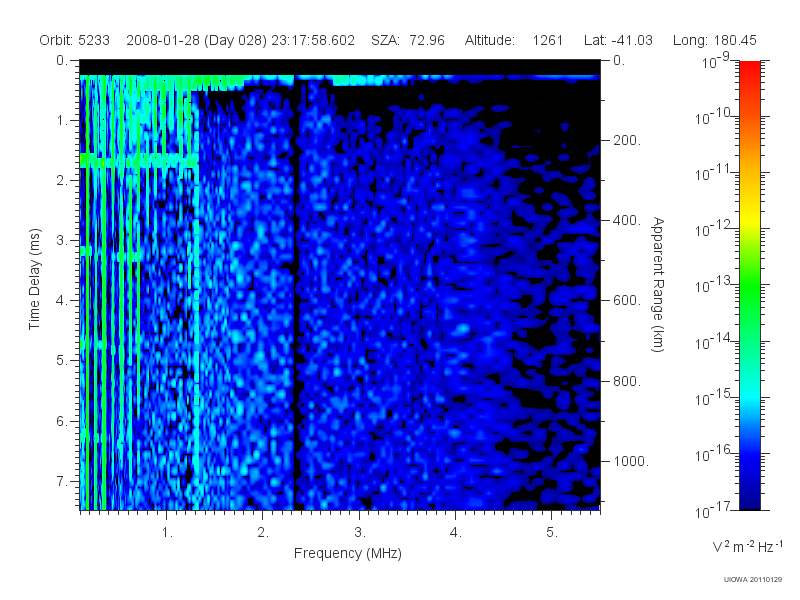Click the 'Frequency (MHz)' axis label
Screen dimensions: 800x600
tap(348, 553)
